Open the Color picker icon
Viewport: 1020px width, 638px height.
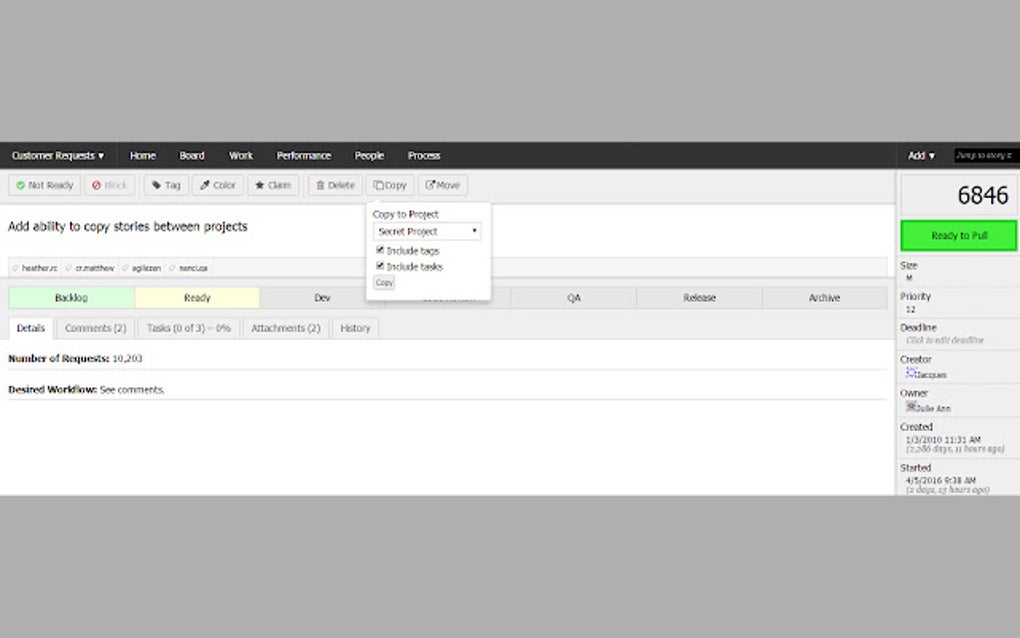pyautogui.click(x=204, y=185)
